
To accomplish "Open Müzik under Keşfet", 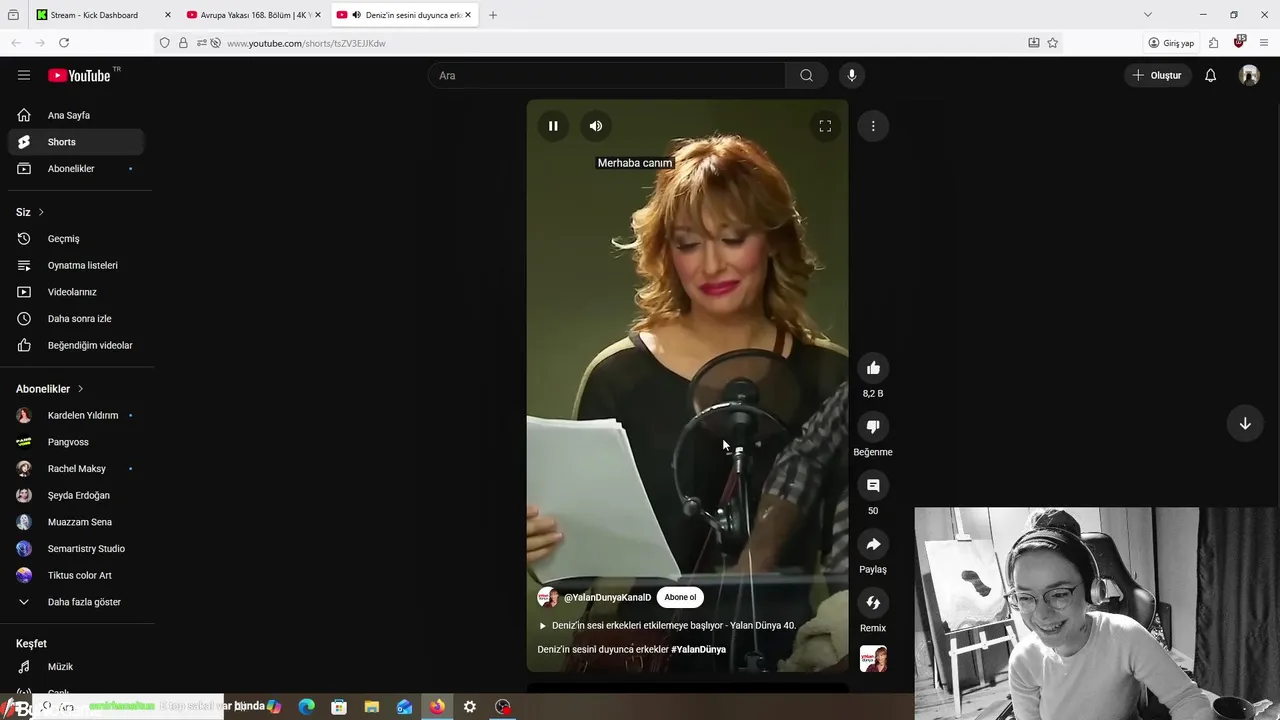I will 76,667.
